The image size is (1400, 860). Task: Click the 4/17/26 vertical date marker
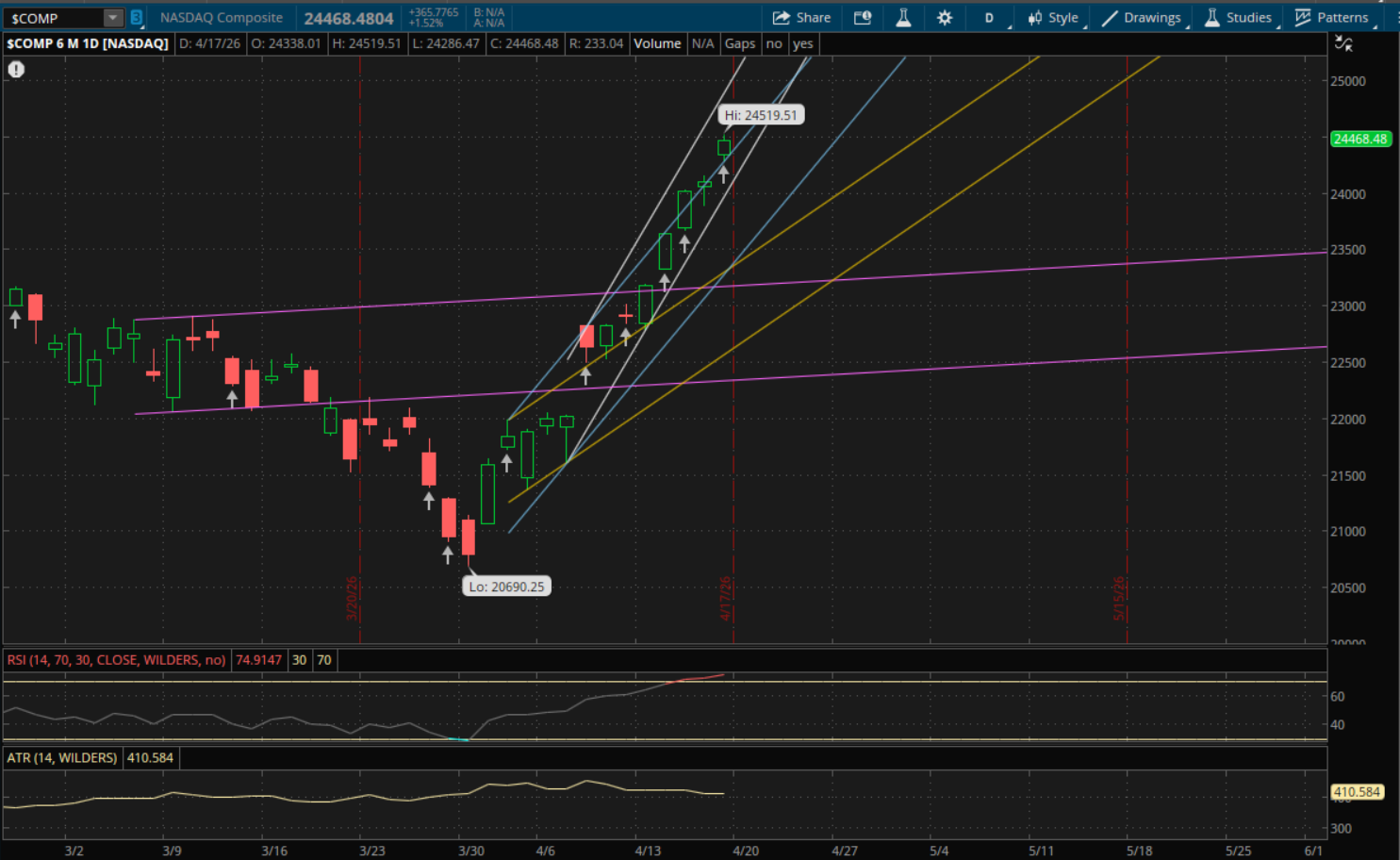point(726,598)
